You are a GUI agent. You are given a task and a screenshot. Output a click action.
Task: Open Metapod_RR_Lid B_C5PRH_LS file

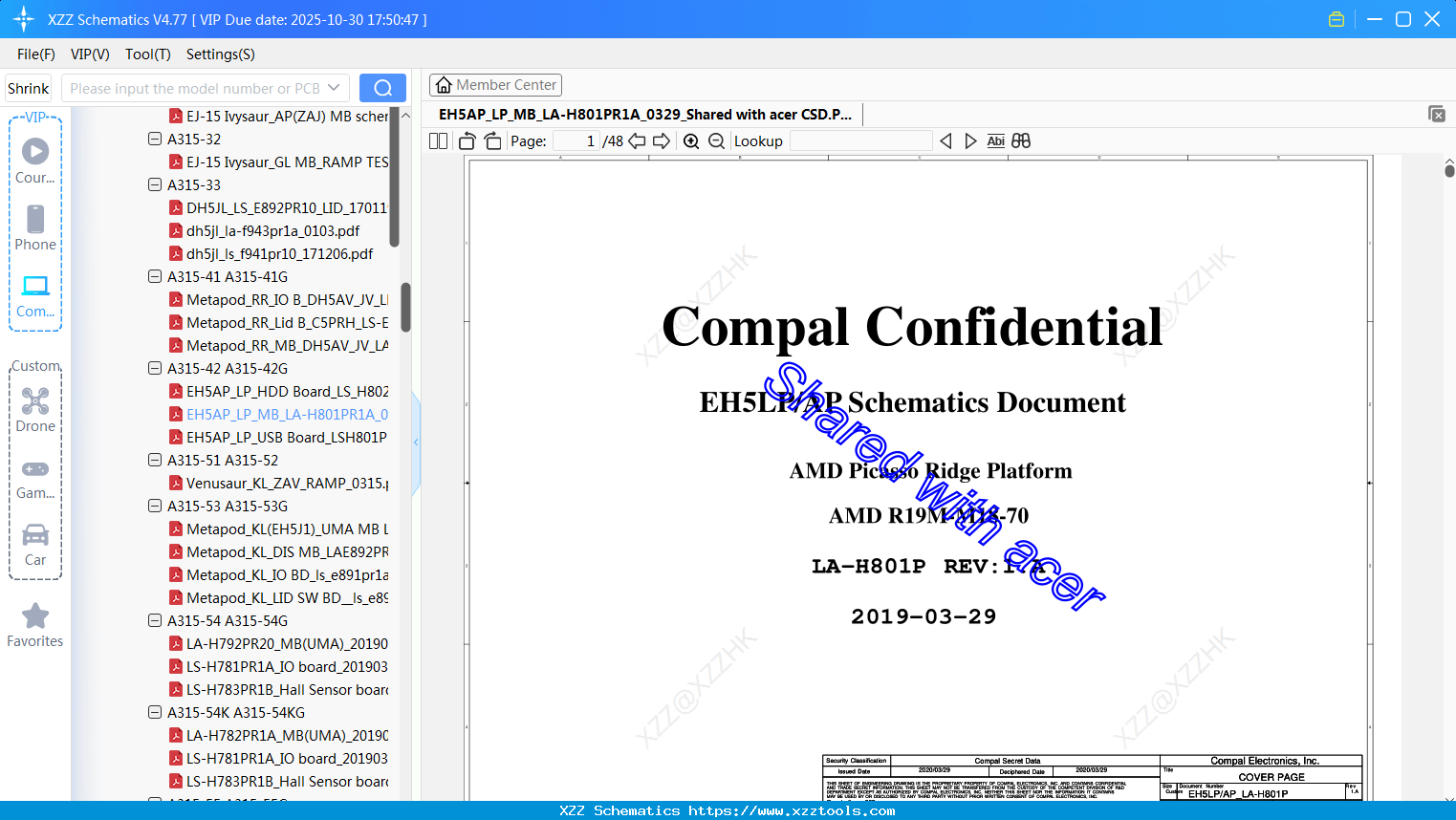coord(279,322)
